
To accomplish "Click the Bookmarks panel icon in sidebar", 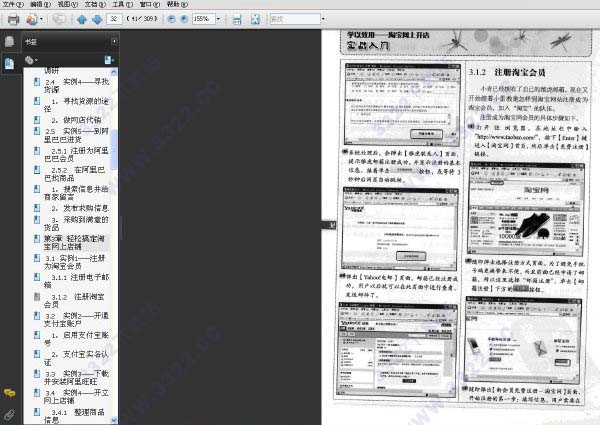I will pos(9,63).
